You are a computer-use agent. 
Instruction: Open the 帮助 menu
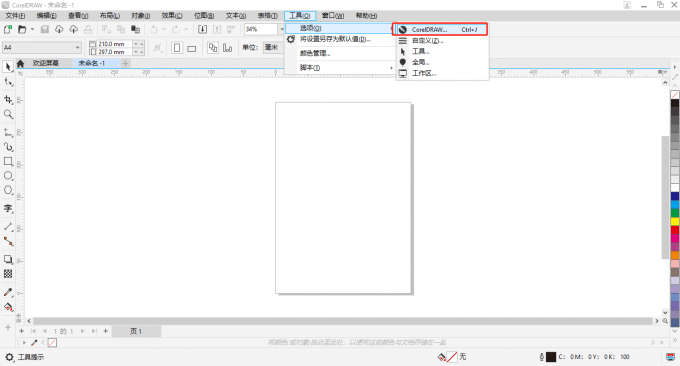pyautogui.click(x=366, y=16)
